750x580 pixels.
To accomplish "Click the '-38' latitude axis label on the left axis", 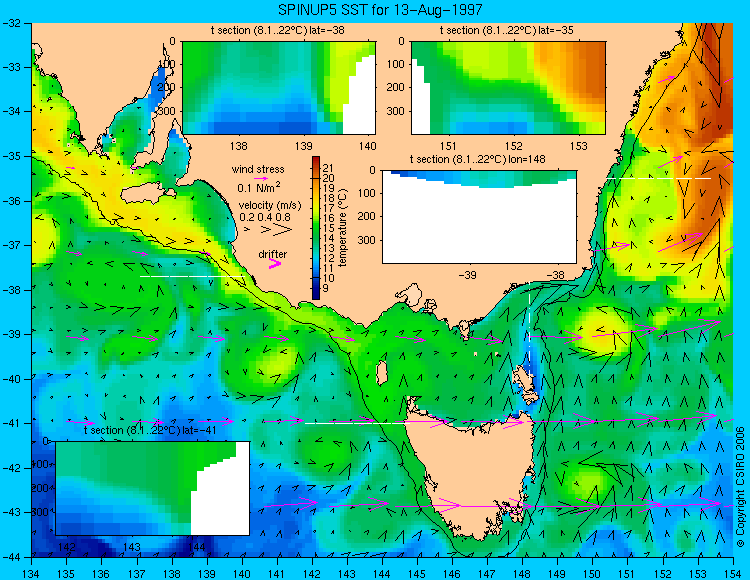I will click(10, 290).
